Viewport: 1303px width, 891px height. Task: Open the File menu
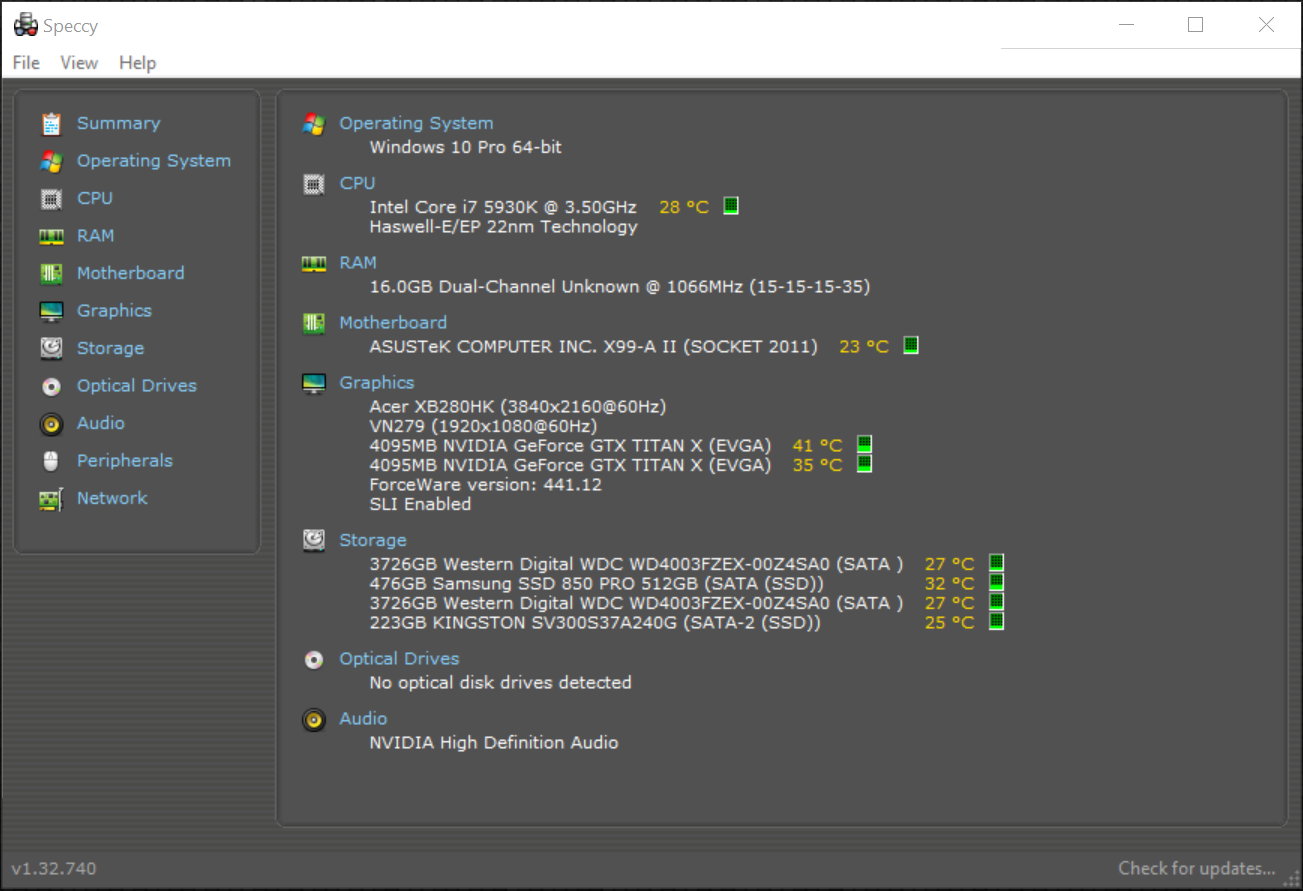(x=26, y=63)
